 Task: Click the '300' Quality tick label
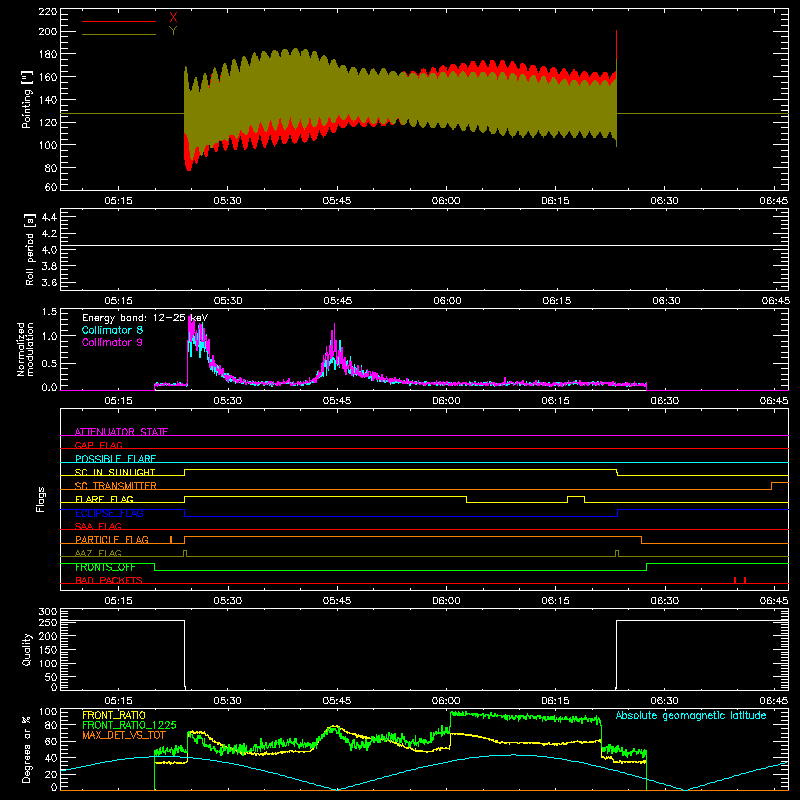coord(48,612)
